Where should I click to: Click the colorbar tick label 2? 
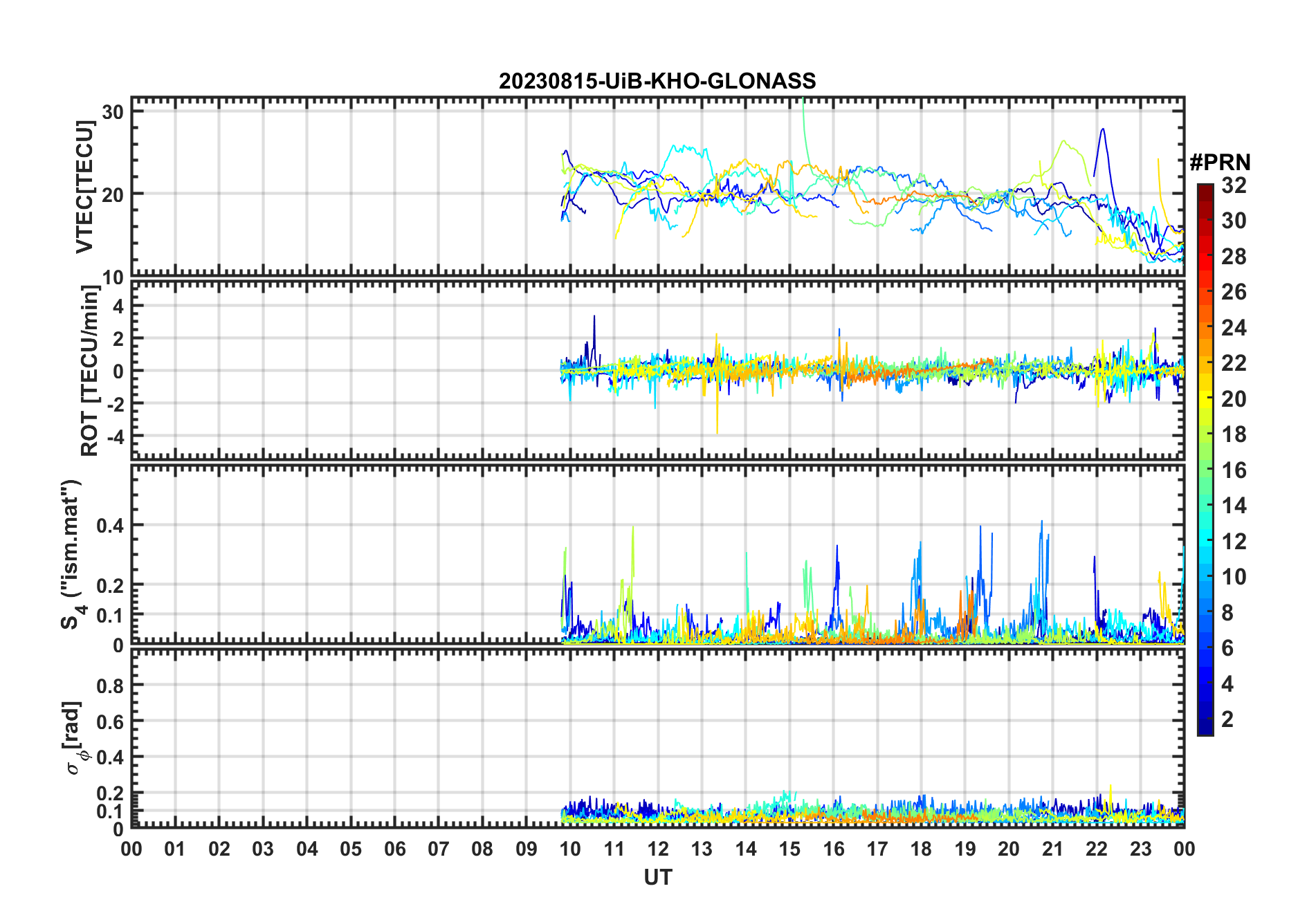click(1227, 719)
